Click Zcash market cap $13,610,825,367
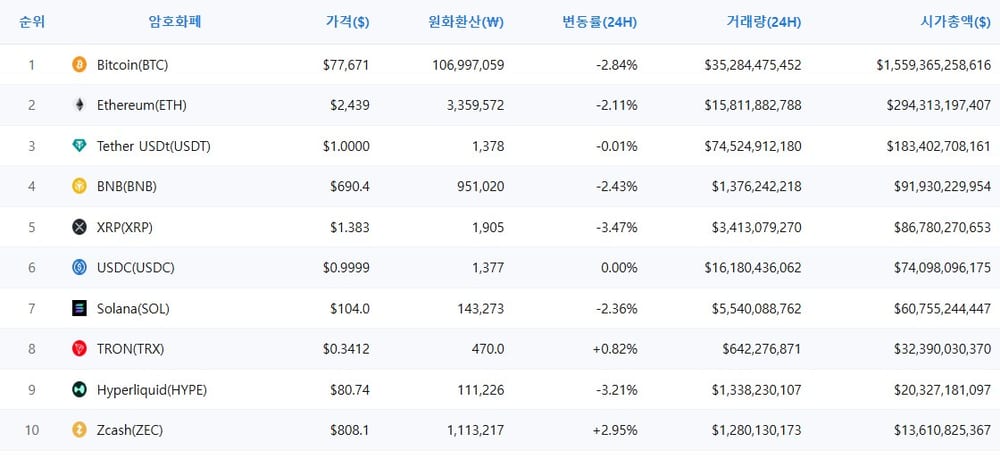The image size is (1000, 459). click(943, 430)
